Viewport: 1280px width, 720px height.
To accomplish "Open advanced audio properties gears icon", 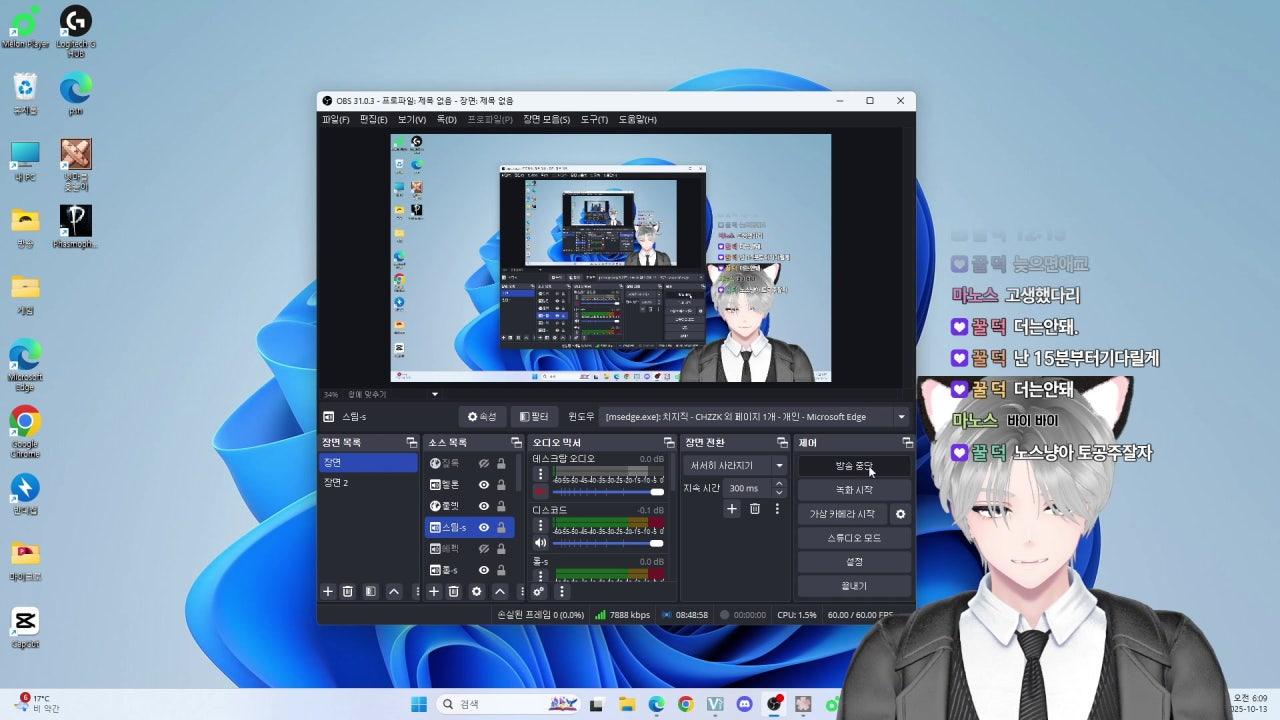I will click(538, 591).
